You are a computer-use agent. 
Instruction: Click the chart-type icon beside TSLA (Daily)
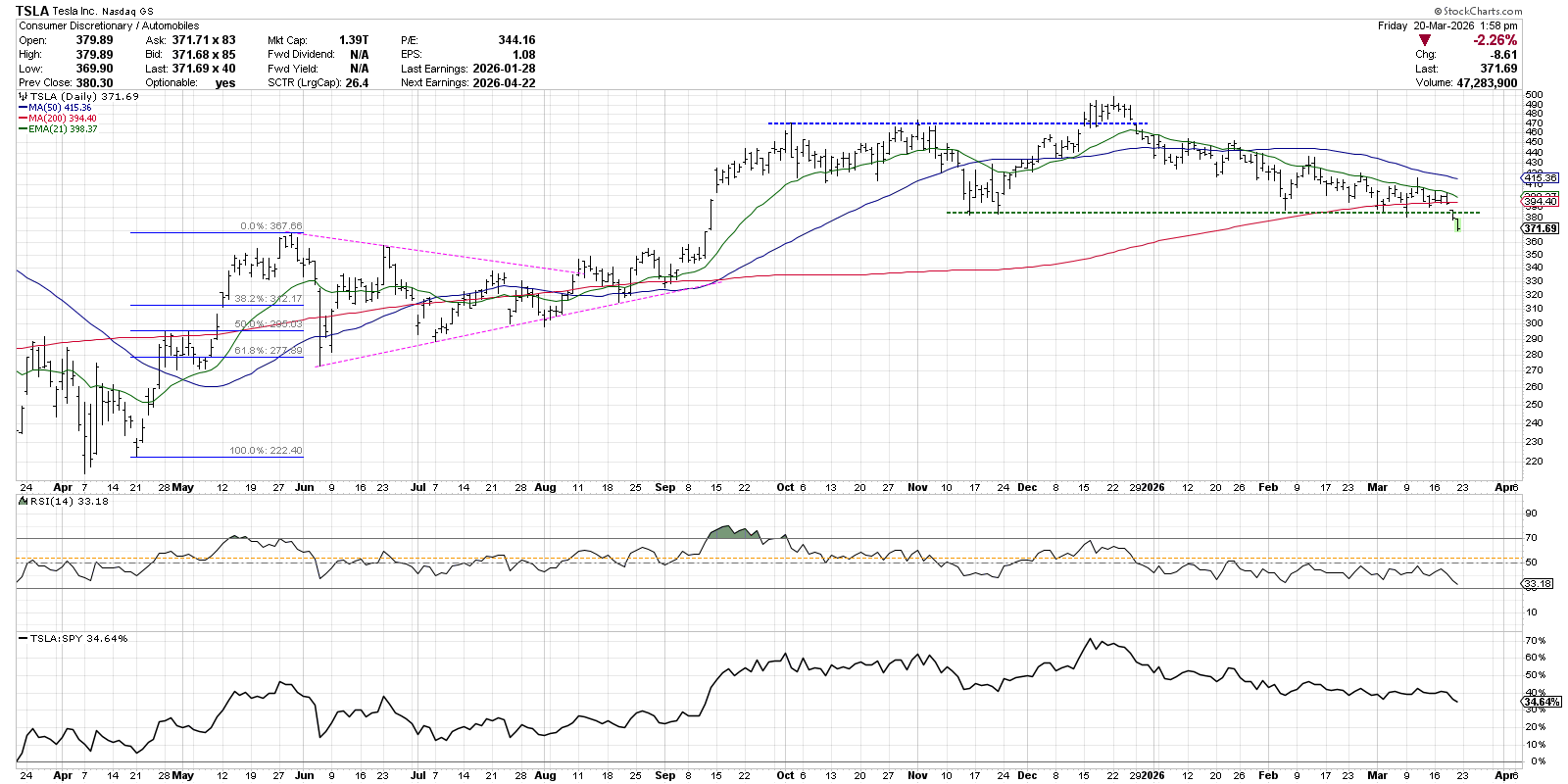click(x=23, y=97)
